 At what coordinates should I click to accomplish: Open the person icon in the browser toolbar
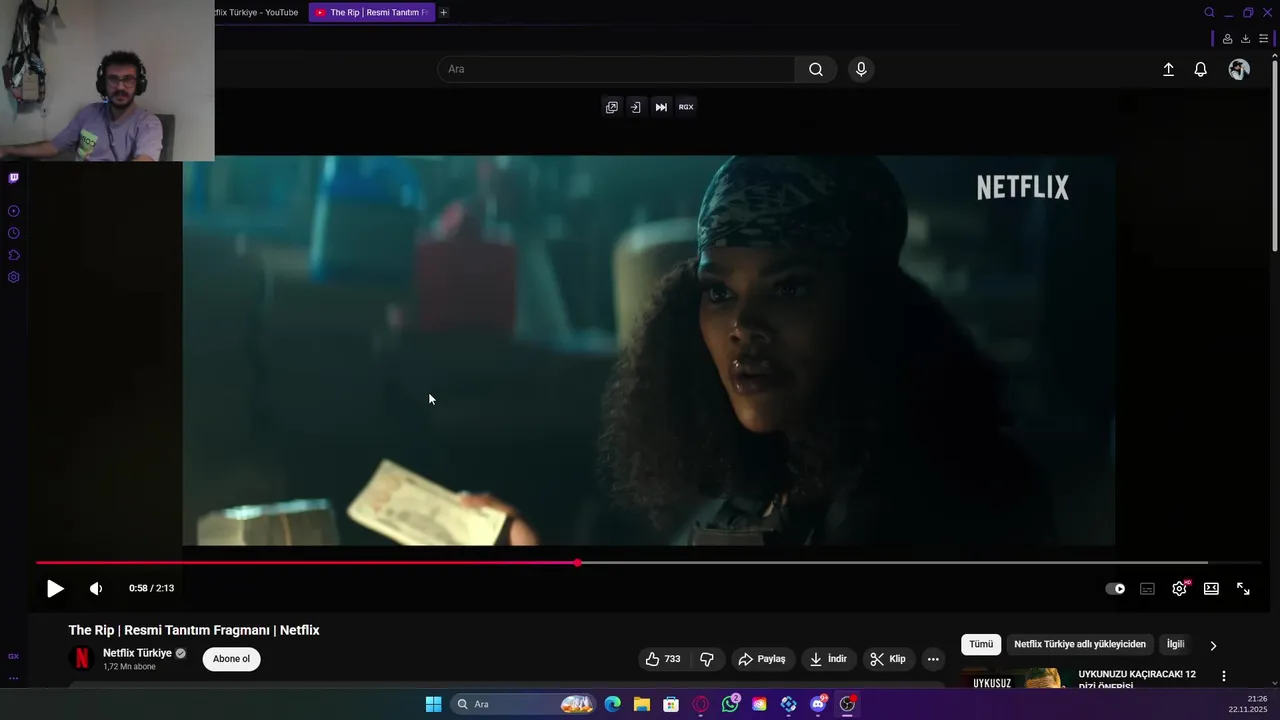[x=1227, y=39]
